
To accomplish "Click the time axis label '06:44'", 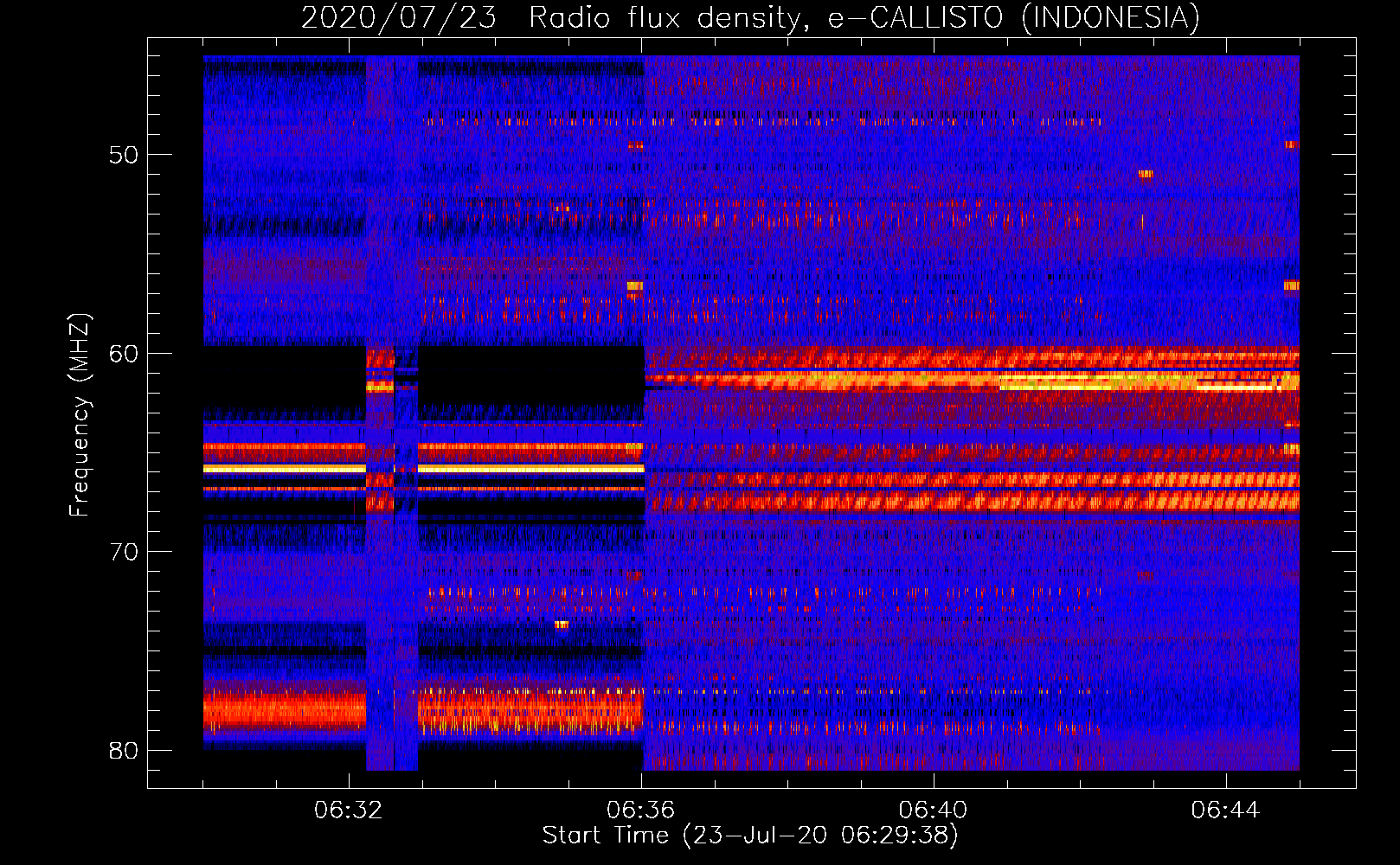I will pyautogui.click(x=1225, y=811).
